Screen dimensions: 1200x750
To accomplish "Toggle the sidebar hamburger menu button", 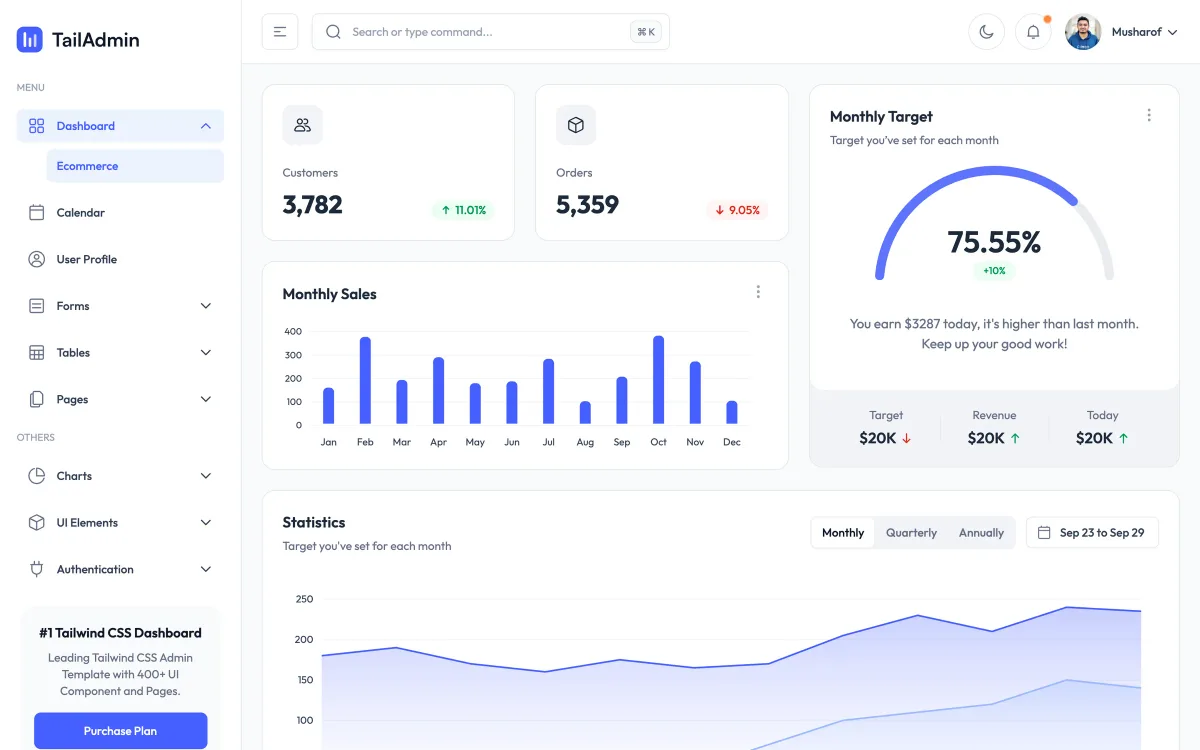I will click(280, 32).
